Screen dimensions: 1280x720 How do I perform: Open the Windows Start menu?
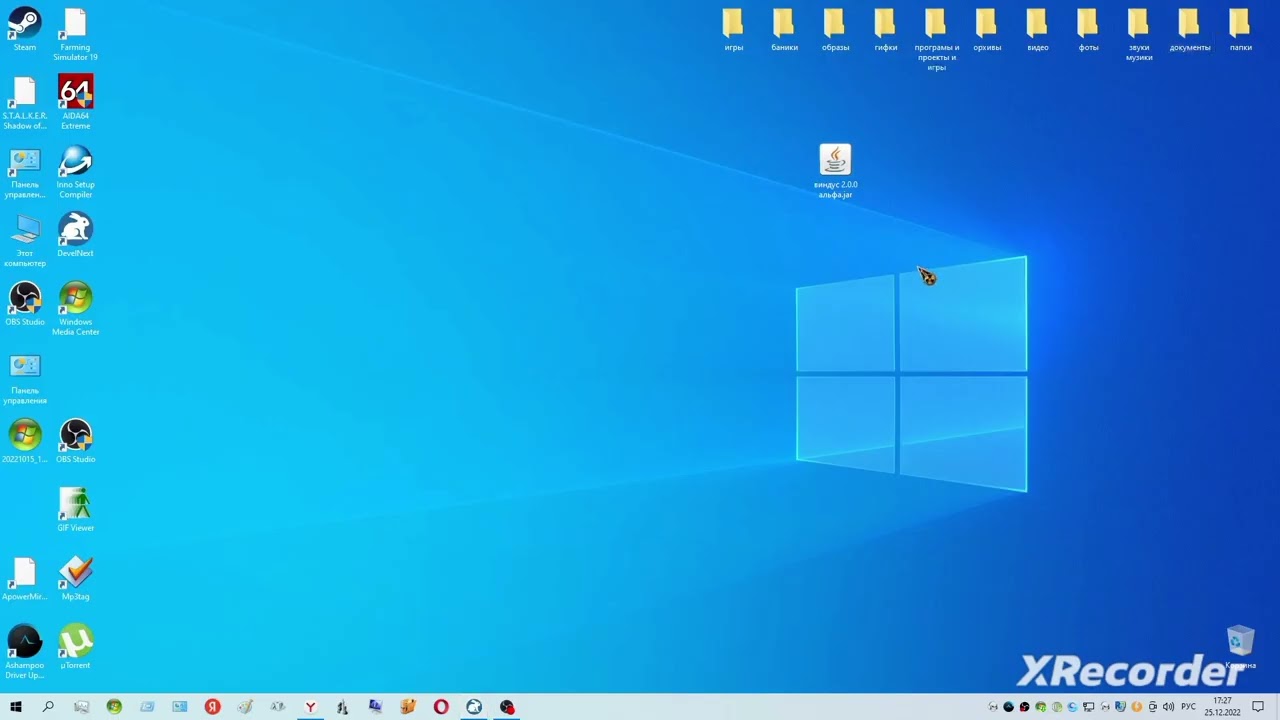coord(16,707)
